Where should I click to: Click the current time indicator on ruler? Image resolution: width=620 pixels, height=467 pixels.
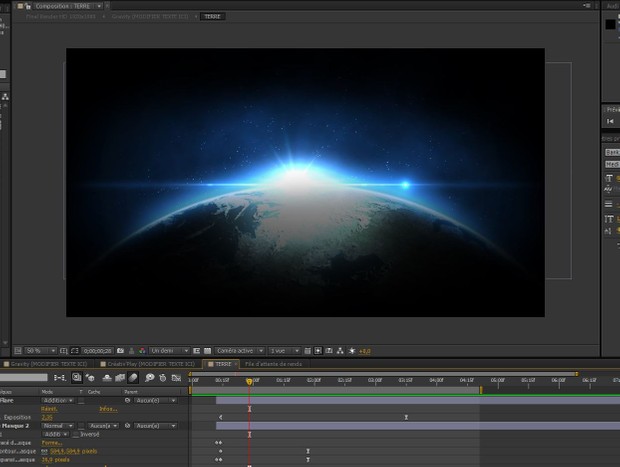point(249,381)
